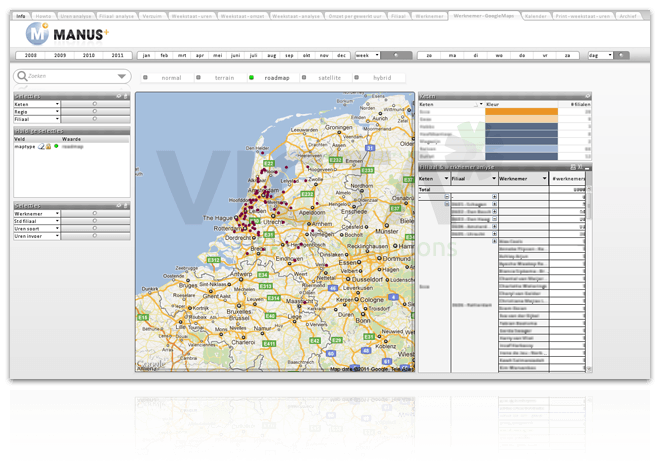This screenshot has width=662, height=474.
Task: Click the search magnifier icon beside Zoeken
Action: point(22,76)
